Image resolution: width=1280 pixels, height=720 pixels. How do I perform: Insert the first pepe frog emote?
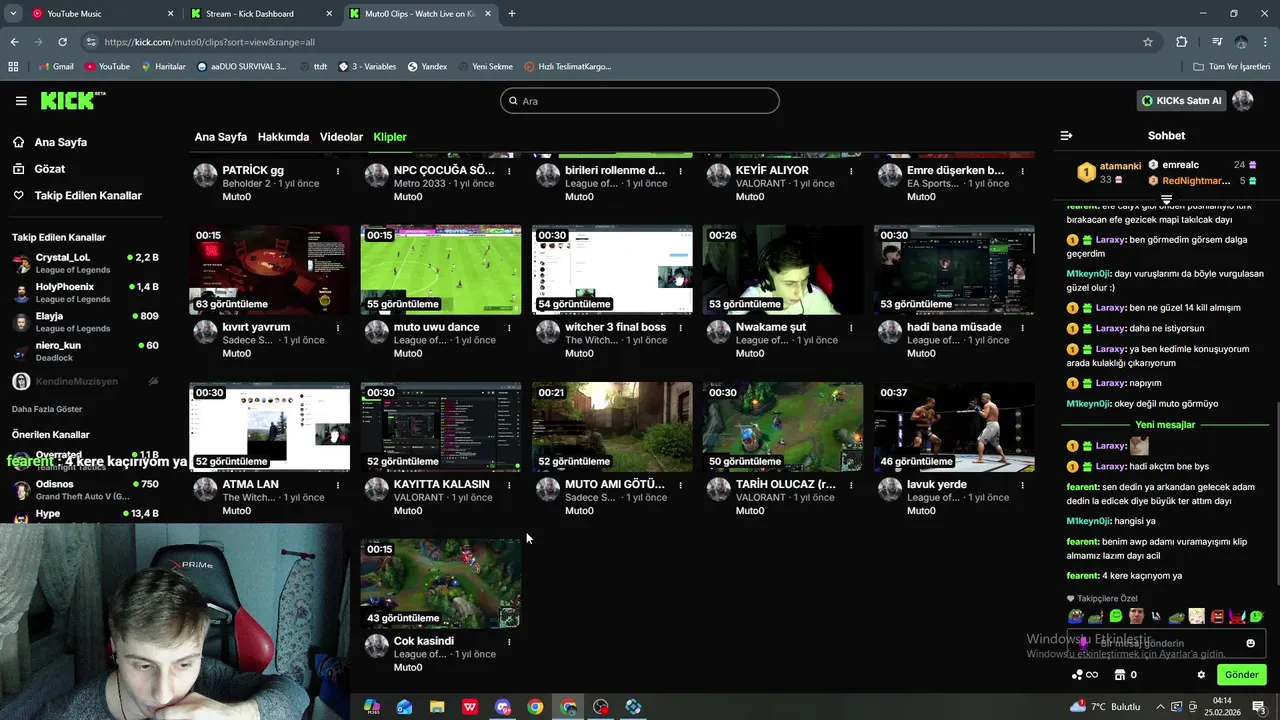1075,616
